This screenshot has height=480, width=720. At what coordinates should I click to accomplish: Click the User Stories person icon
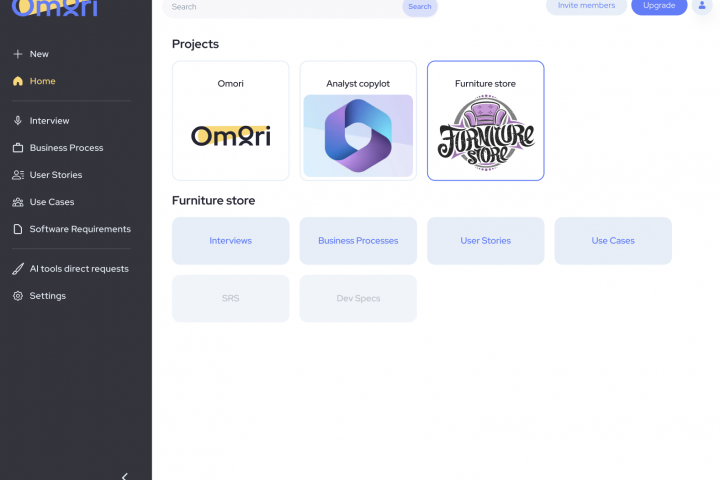[x=18, y=175]
